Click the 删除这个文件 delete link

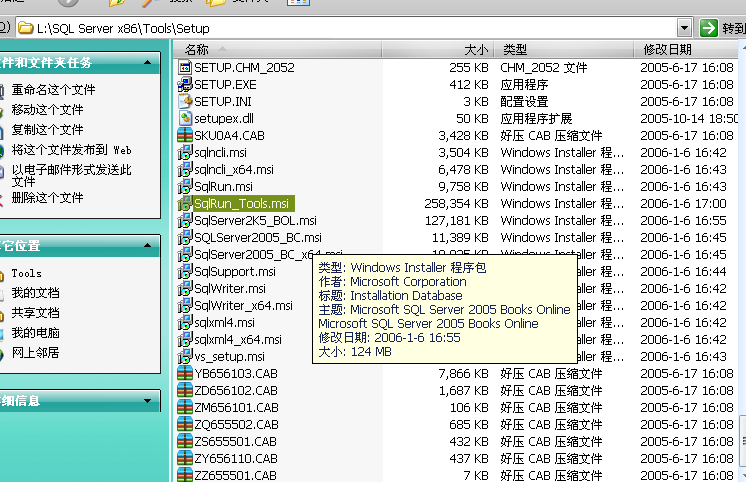point(47,198)
